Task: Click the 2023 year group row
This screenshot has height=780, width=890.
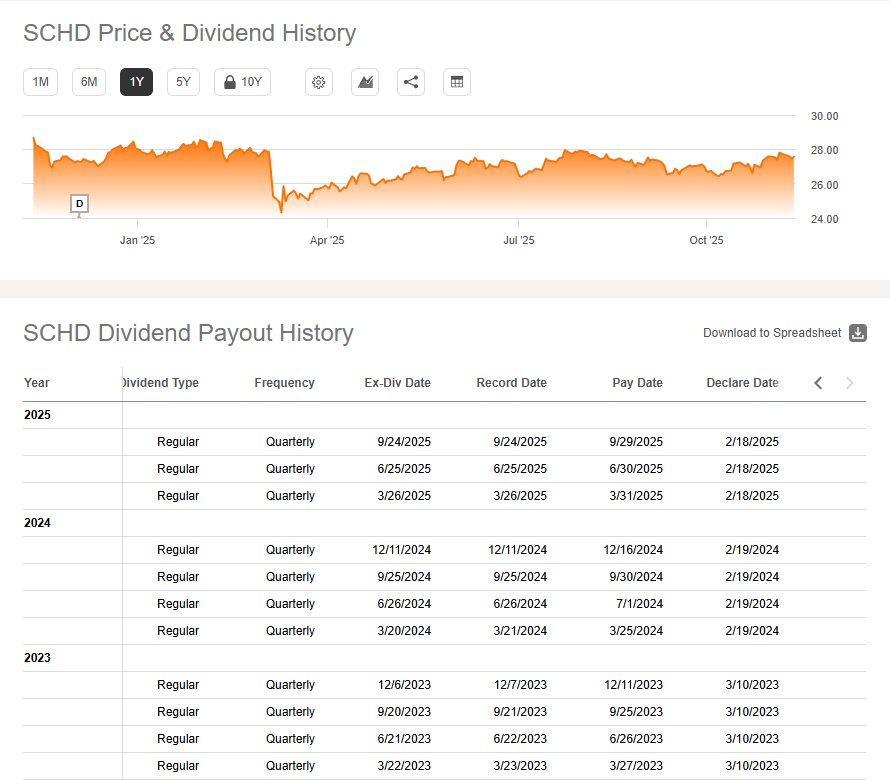Action: [444, 658]
